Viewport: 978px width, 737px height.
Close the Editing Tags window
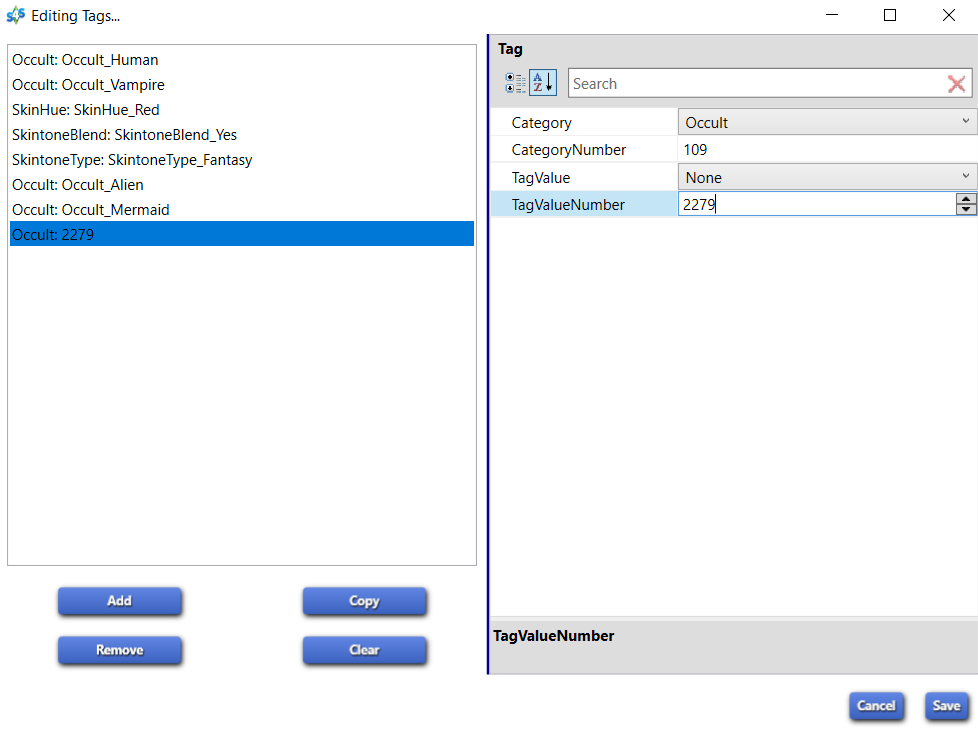949,15
